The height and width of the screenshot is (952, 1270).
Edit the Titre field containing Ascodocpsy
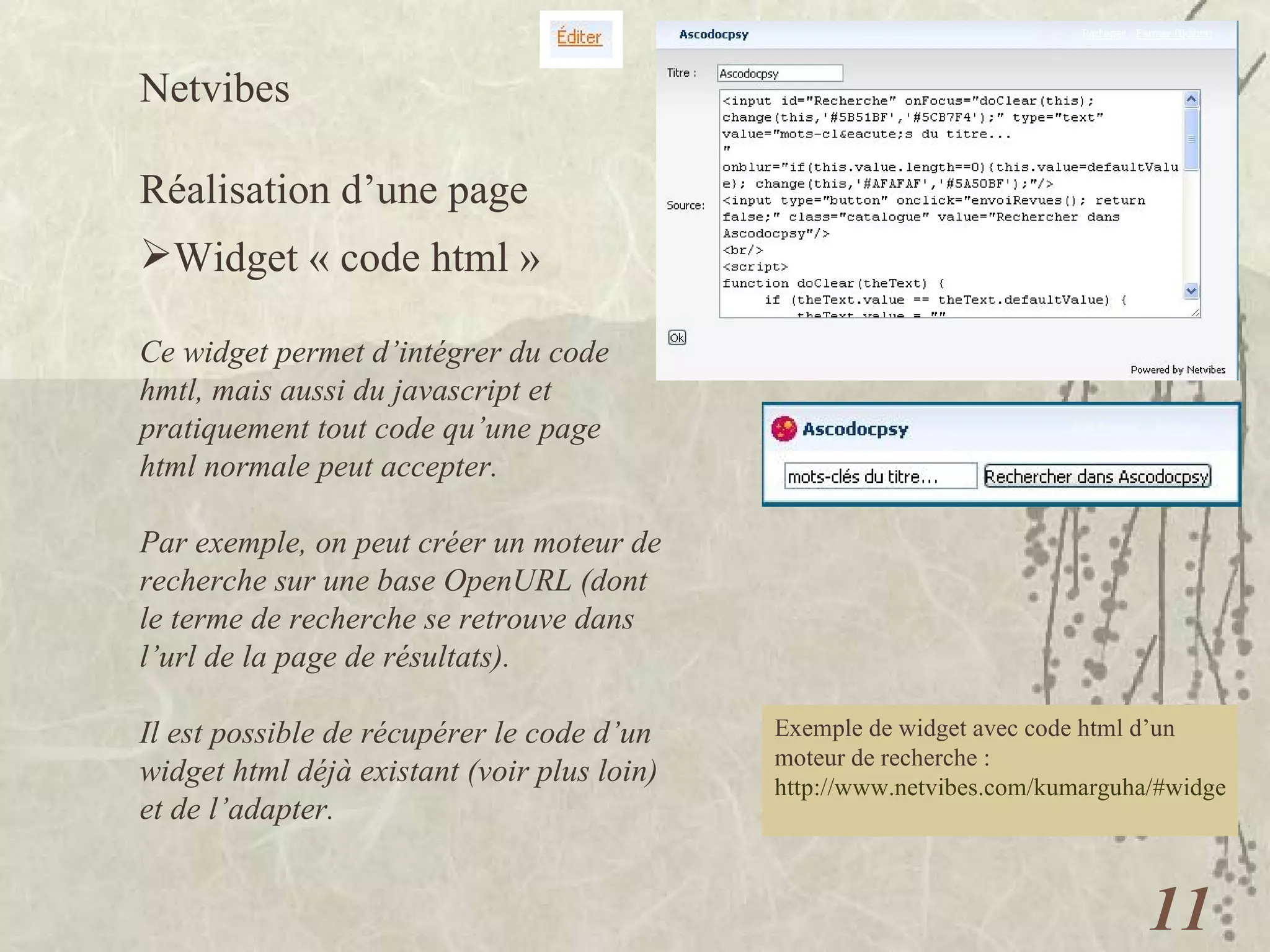[x=780, y=73]
